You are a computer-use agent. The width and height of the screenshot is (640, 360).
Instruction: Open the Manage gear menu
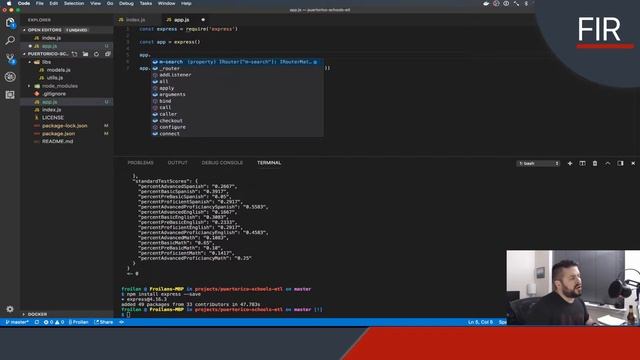[10, 309]
